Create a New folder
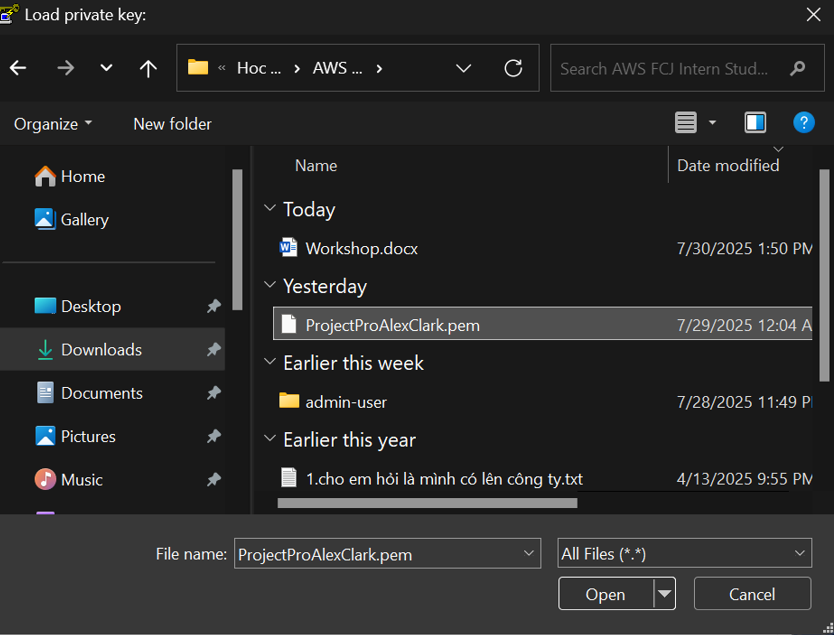The width and height of the screenshot is (834, 635). coord(172,124)
